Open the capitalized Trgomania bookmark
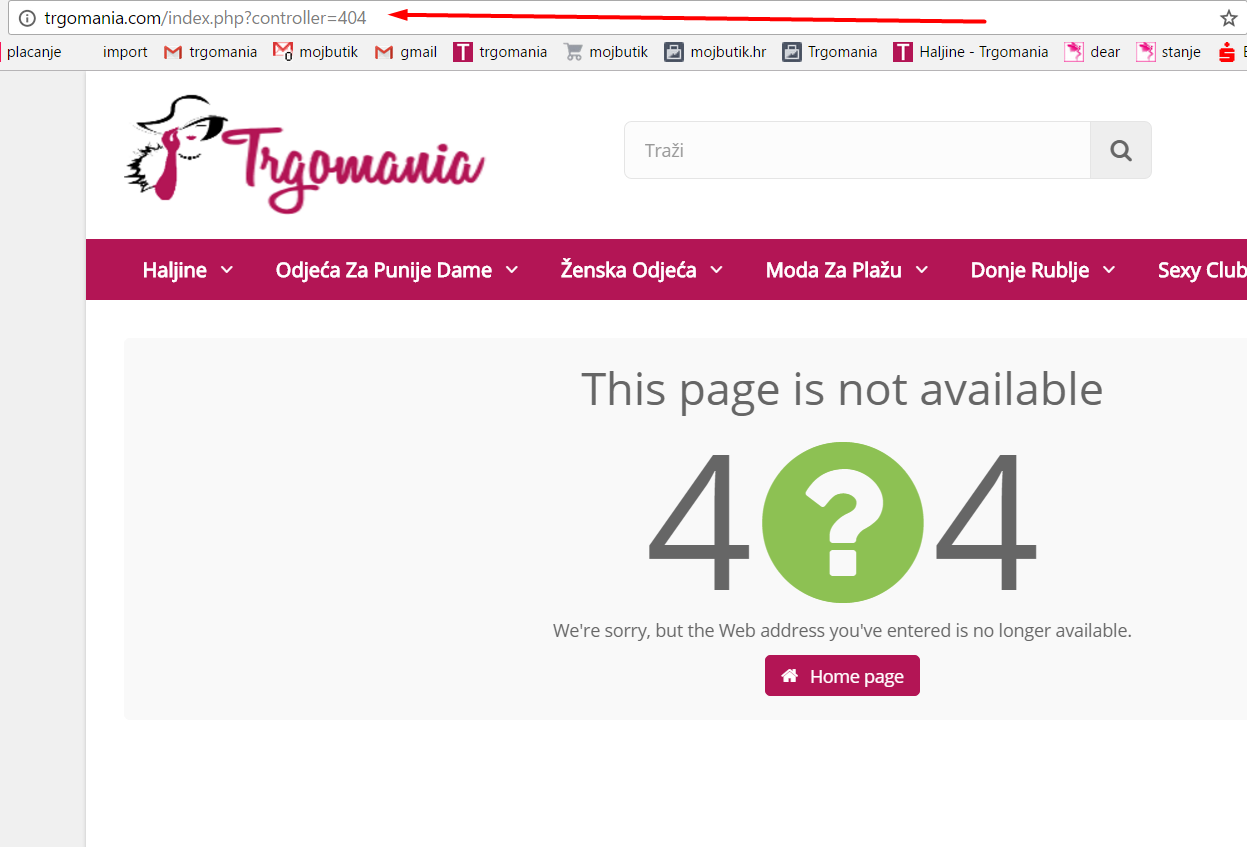Viewport: 1247px width, 847px height. [830, 52]
